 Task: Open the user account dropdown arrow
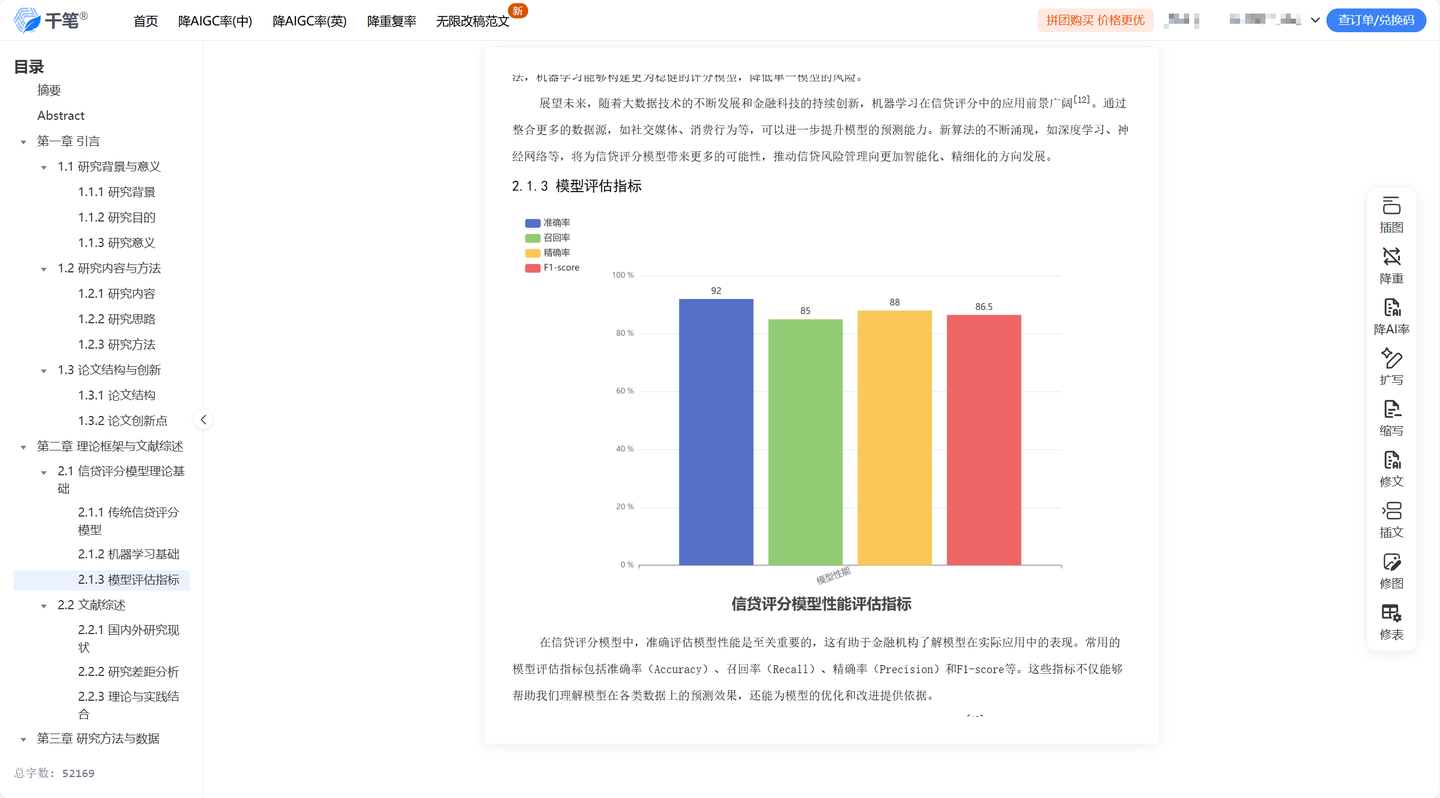click(x=1315, y=20)
